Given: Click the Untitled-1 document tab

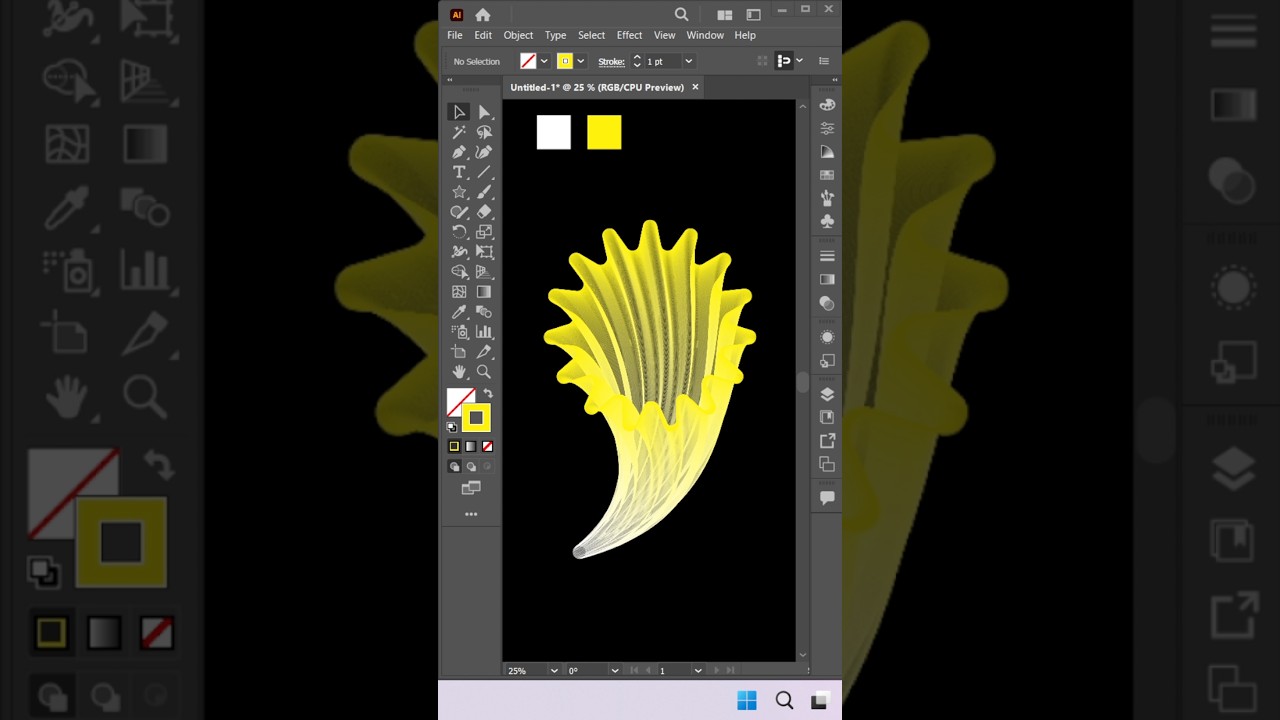Looking at the screenshot, I should pos(597,87).
